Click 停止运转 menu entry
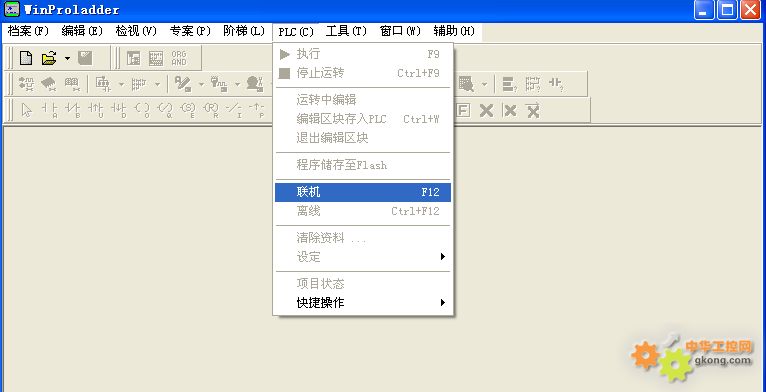The width and height of the screenshot is (766, 392). click(x=362, y=73)
